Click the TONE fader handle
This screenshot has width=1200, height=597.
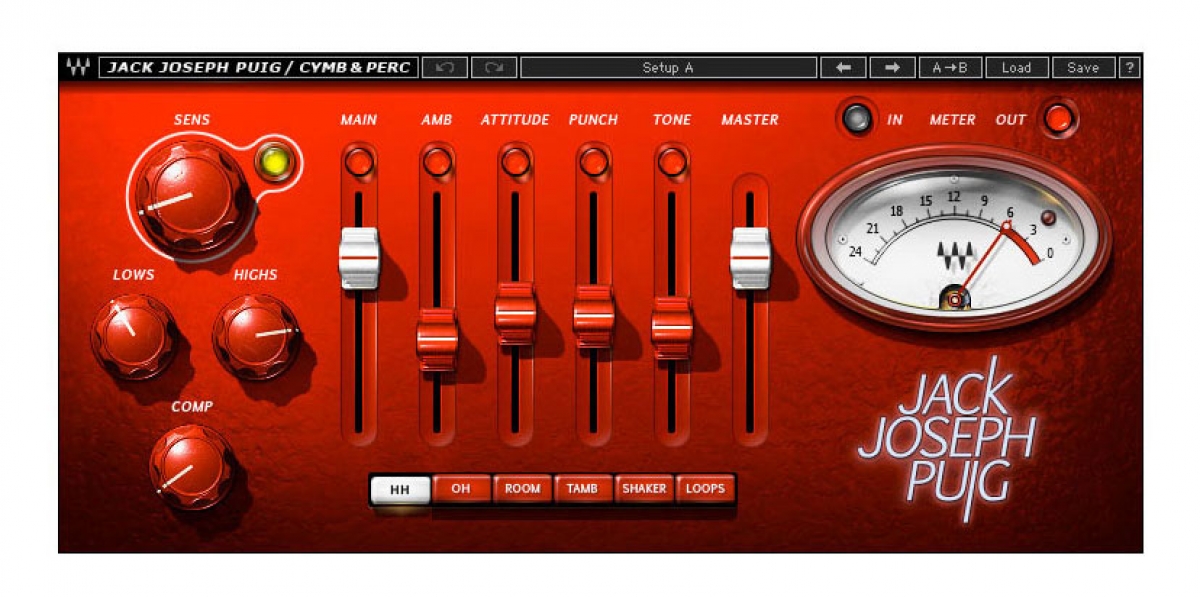pos(672,328)
